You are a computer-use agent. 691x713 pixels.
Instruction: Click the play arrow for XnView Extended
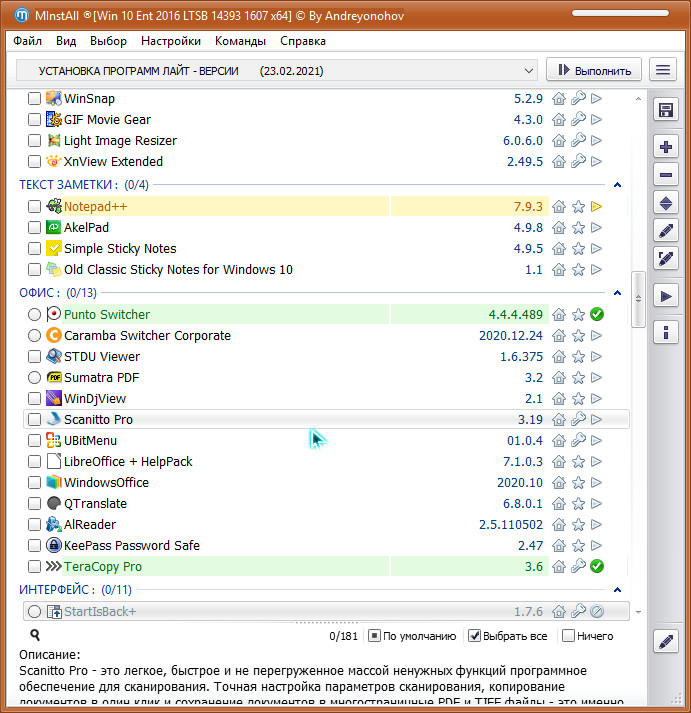click(x=596, y=161)
